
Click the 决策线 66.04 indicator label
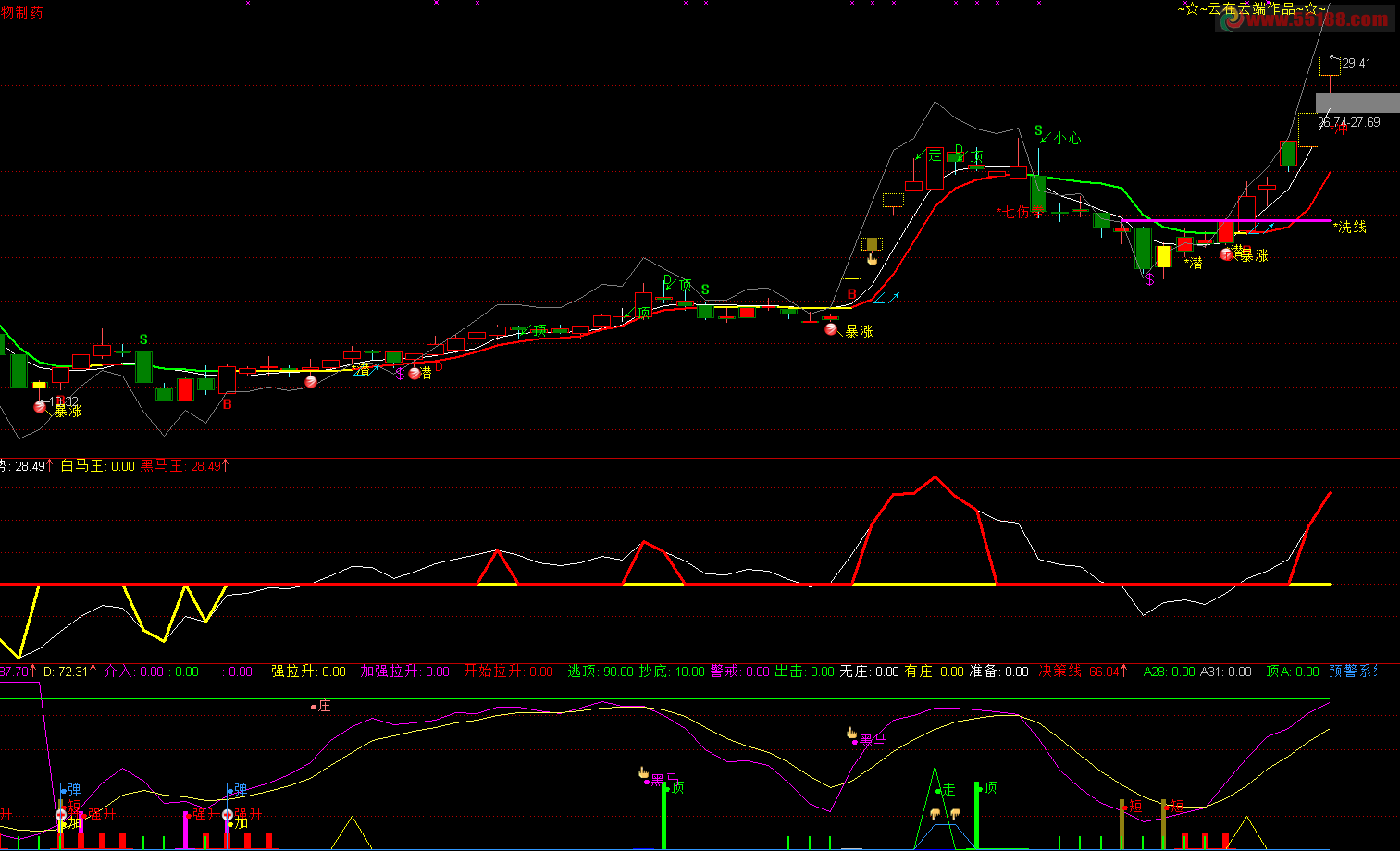(x=1084, y=672)
